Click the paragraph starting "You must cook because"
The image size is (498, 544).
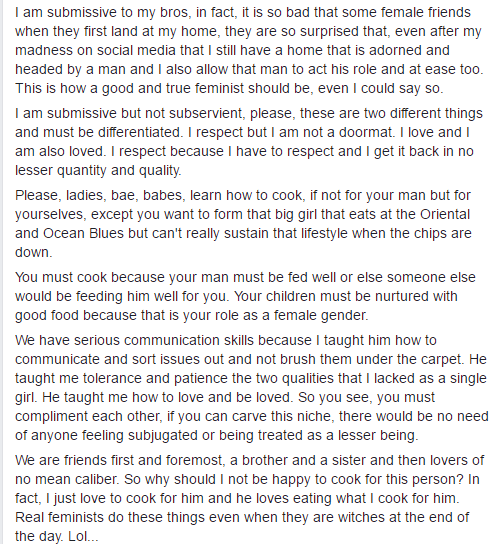(245, 296)
